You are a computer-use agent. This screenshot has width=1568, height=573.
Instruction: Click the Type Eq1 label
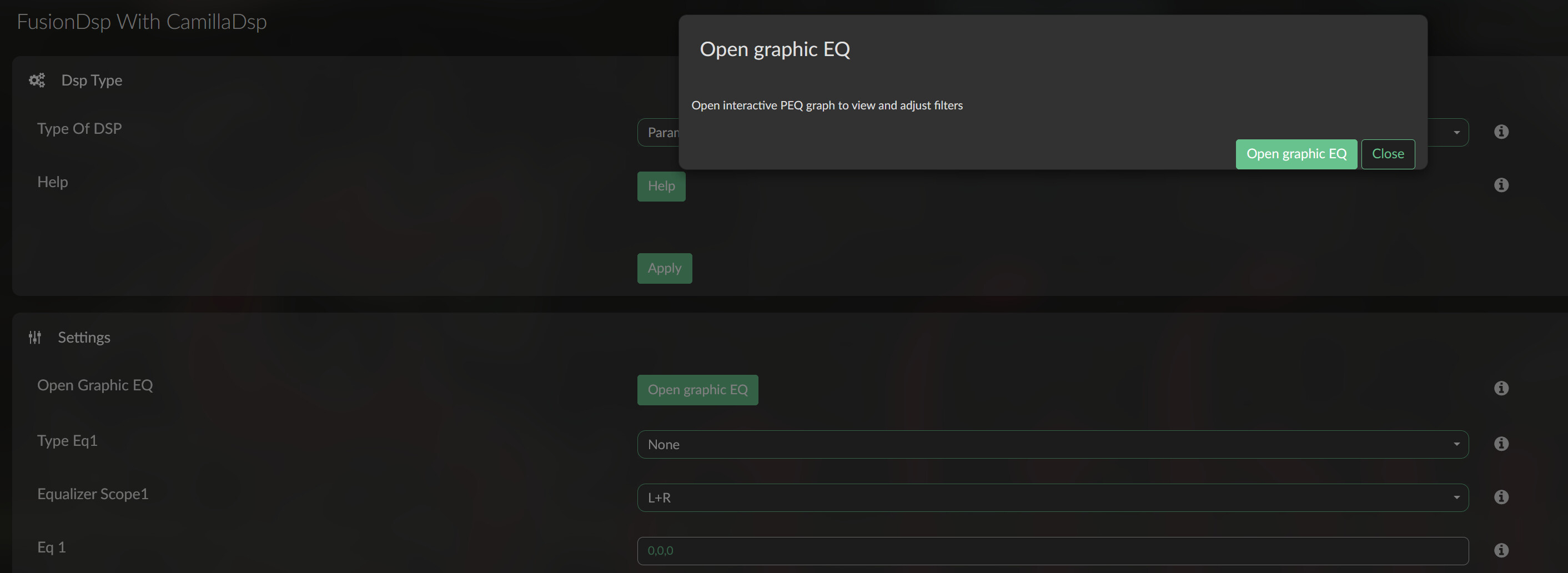(67, 440)
